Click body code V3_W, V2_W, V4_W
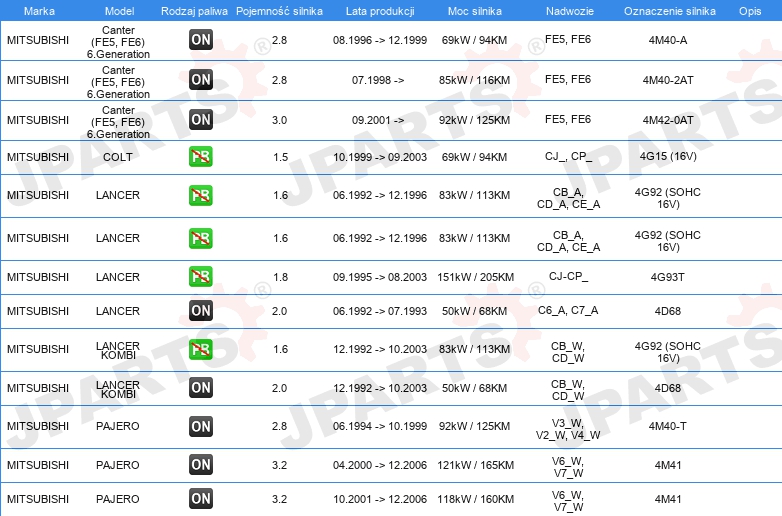Viewport: 782px width, 516px height. pyautogui.click(x=568, y=429)
